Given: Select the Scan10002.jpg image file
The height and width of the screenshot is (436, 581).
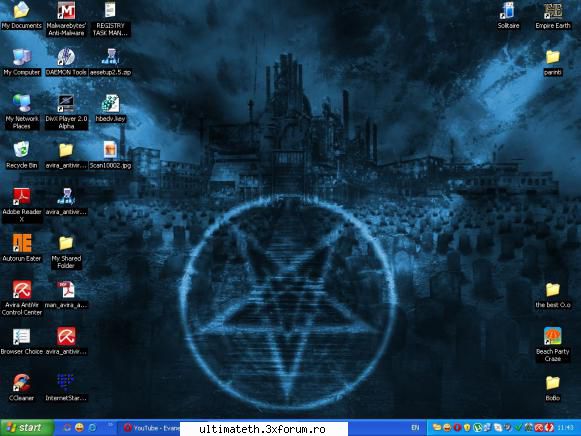Looking at the screenshot, I should 110,155.
